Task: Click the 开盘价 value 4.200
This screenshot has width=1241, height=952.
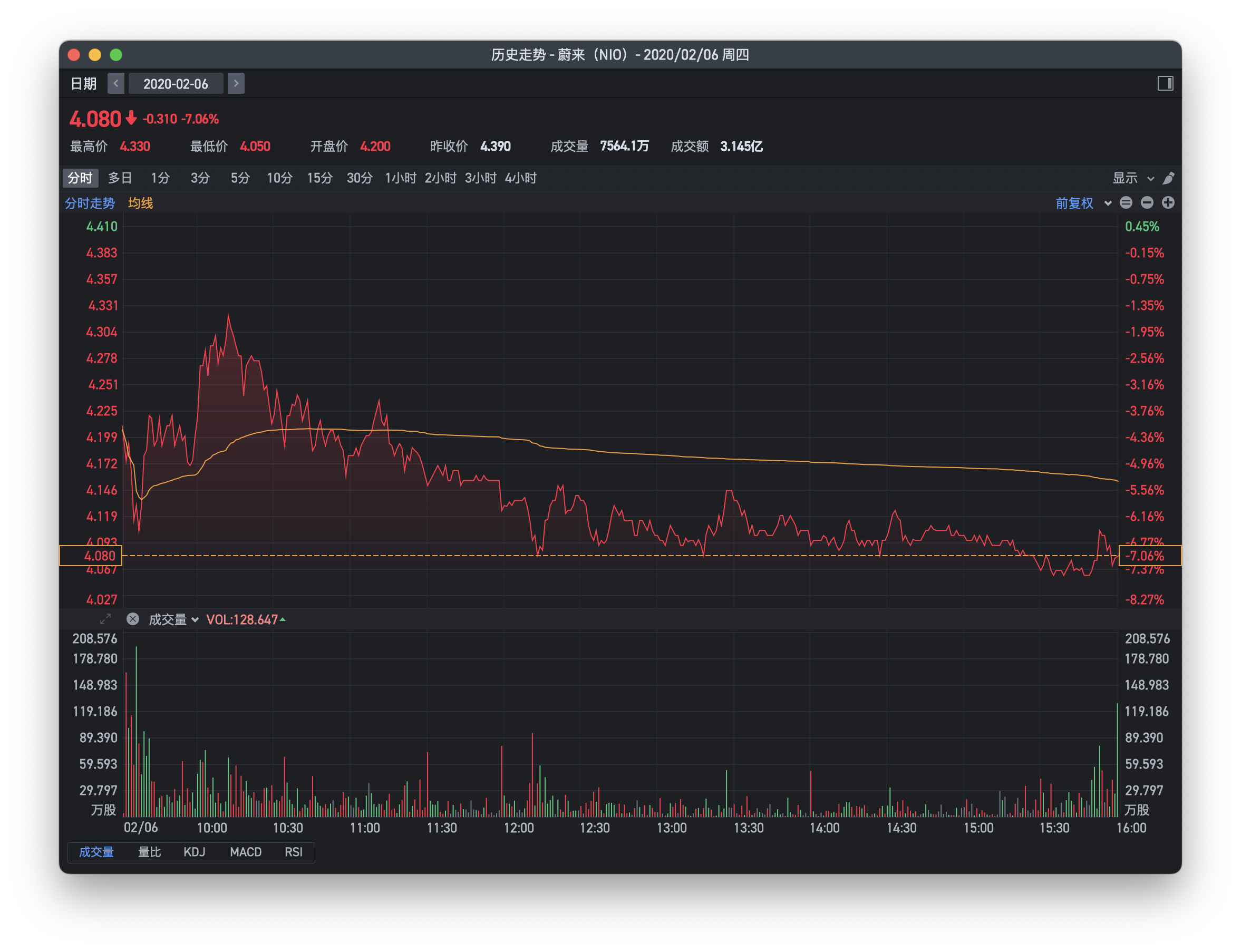Action: pyautogui.click(x=375, y=146)
